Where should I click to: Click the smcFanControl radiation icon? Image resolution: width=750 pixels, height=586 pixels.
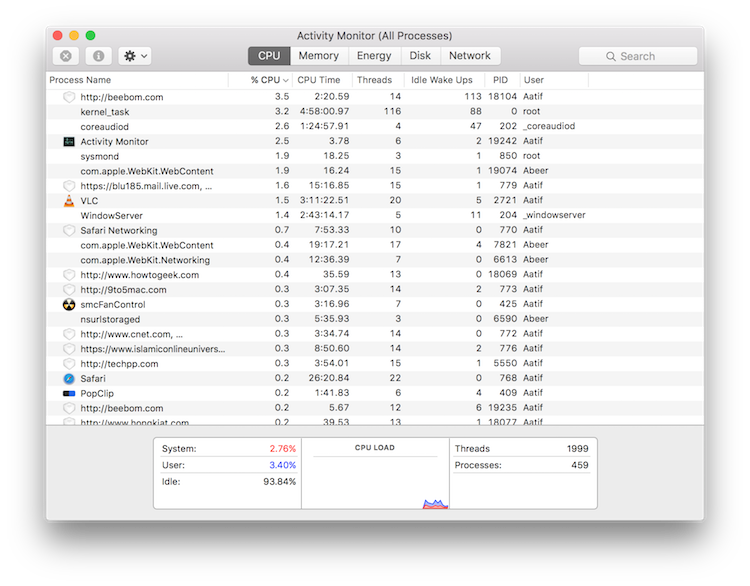[x=69, y=305]
